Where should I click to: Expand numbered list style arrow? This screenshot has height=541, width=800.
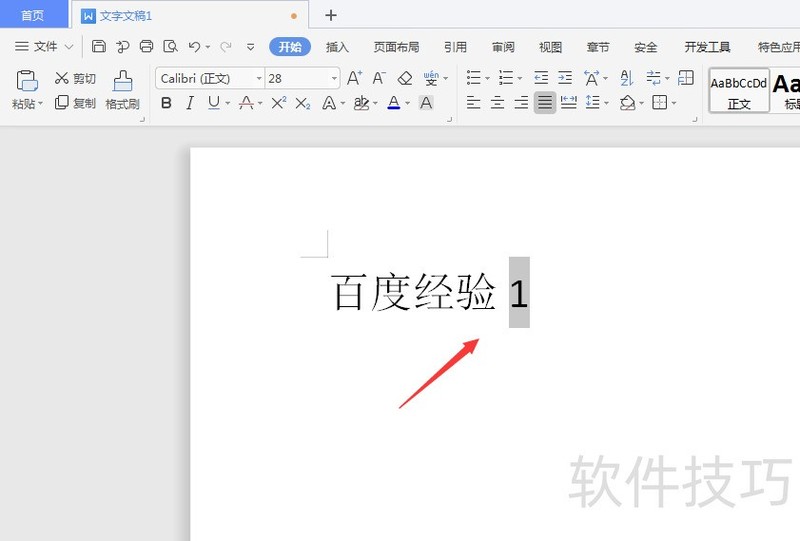[x=519, y=79]
